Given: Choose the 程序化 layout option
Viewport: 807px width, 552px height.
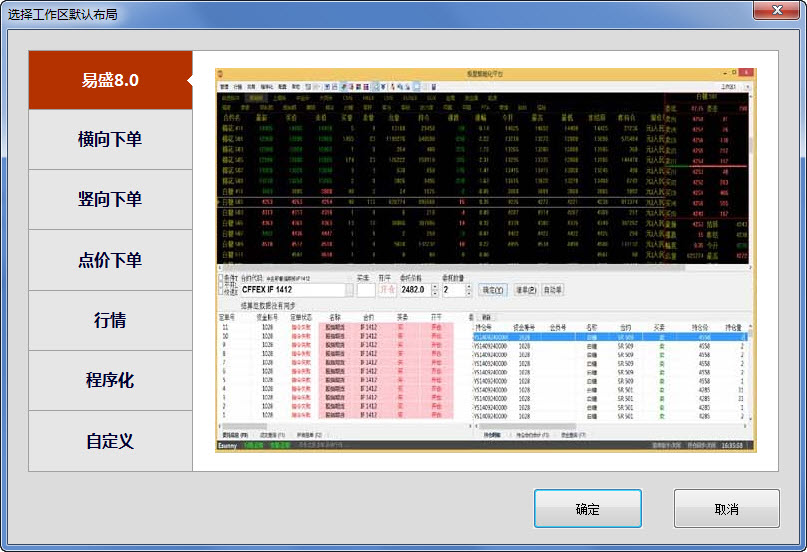Looking at the screenshot, I should point(110,381).
